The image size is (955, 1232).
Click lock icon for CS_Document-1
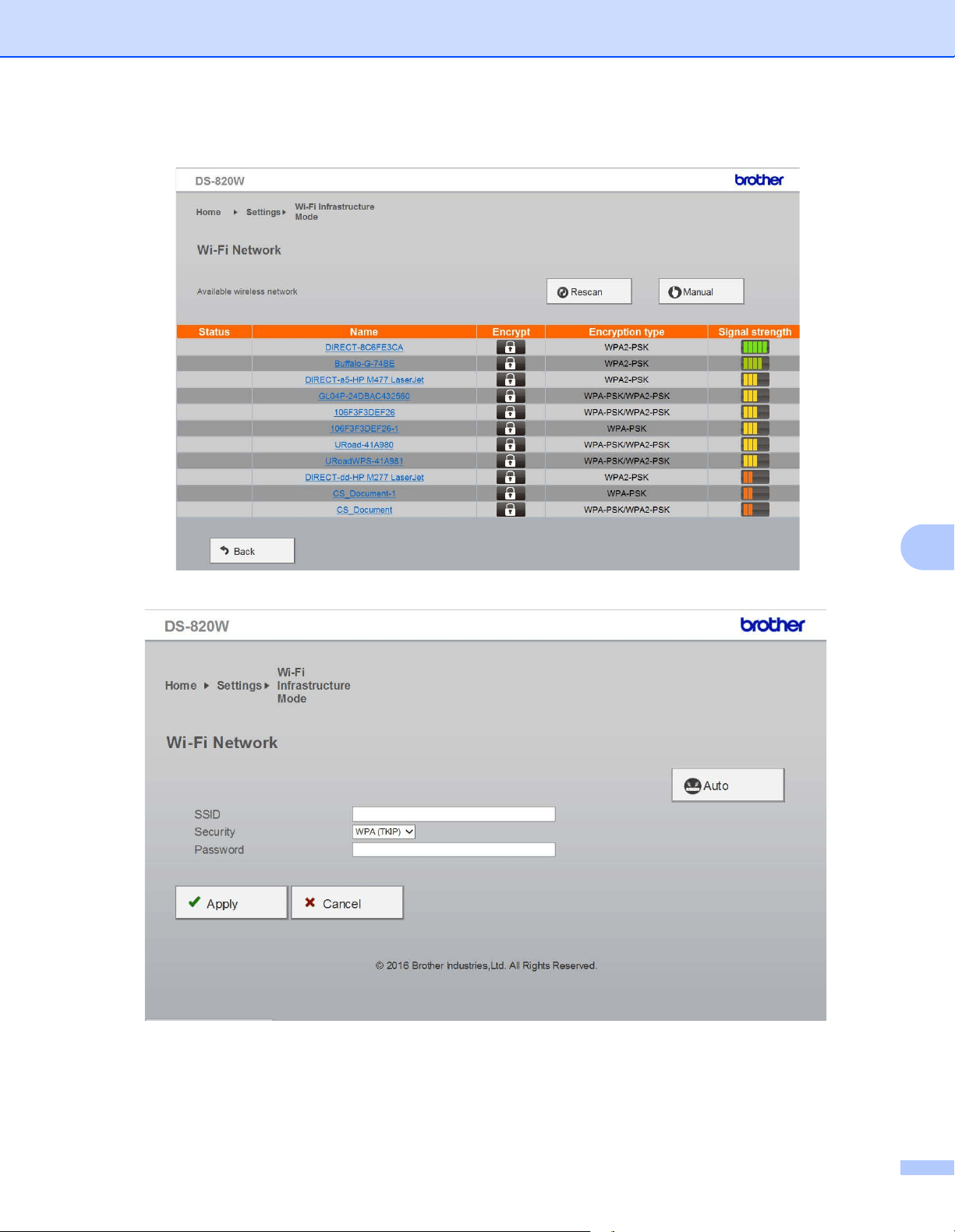[x=511, y=493]
